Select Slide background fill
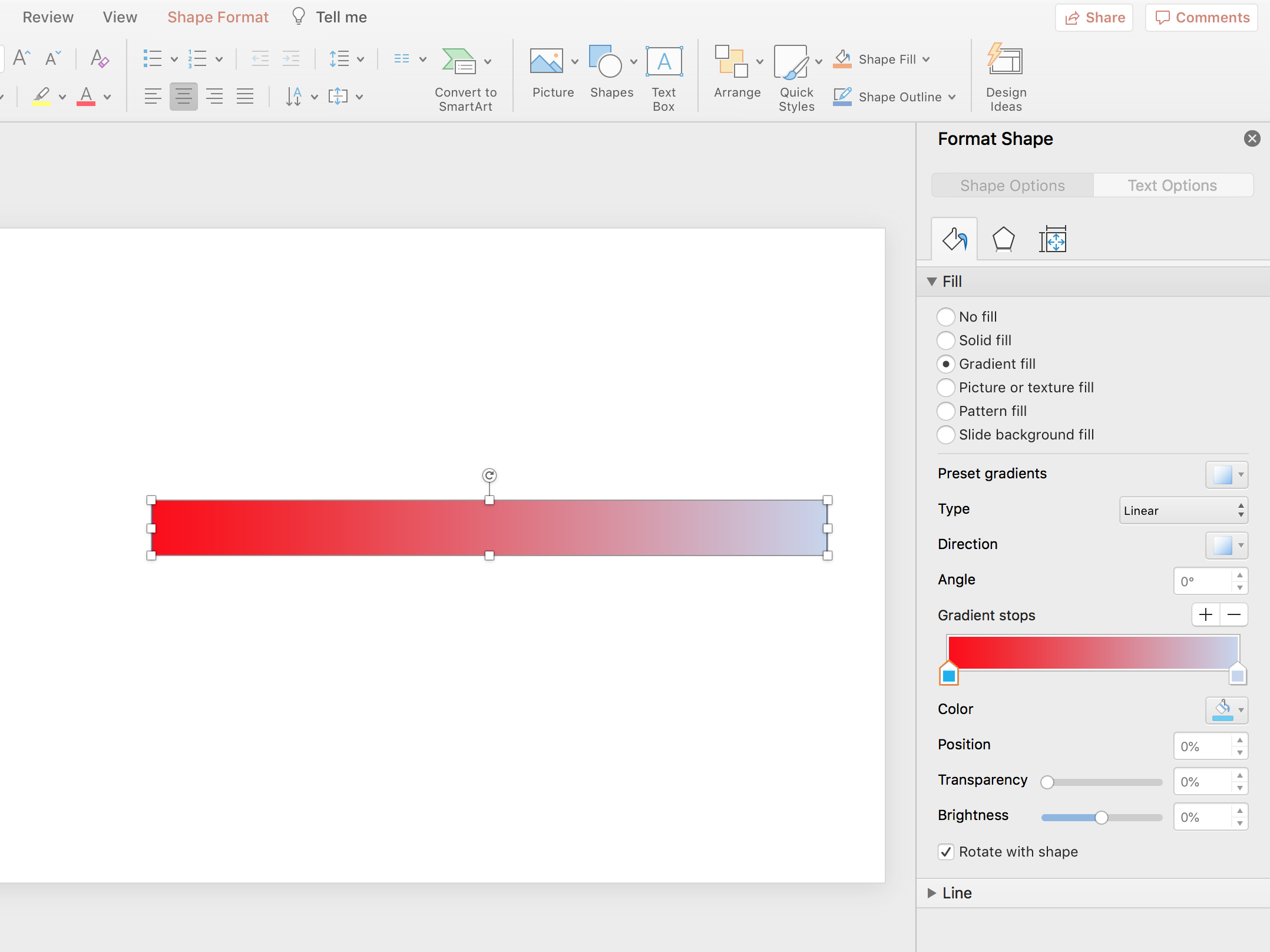Image resolution: width=1270 pixels, height=952 pixels. 945,435
